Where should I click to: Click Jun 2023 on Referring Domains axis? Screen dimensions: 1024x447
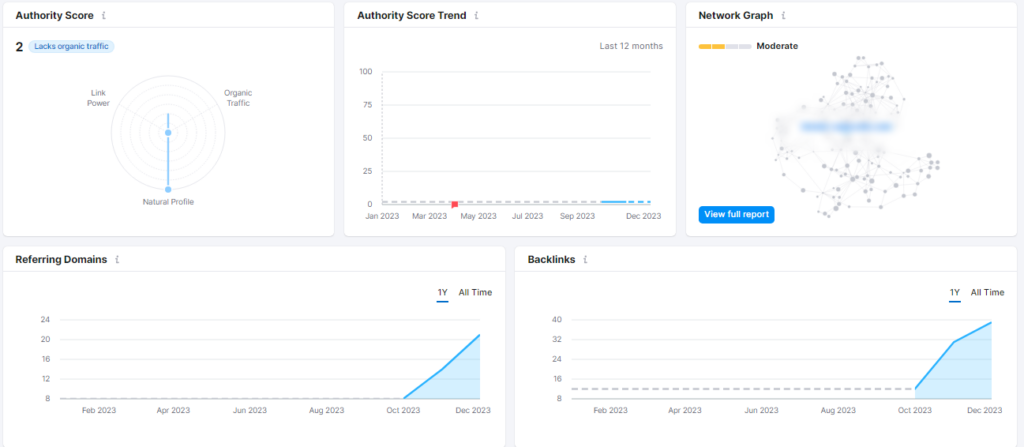(x=250, y=410)
